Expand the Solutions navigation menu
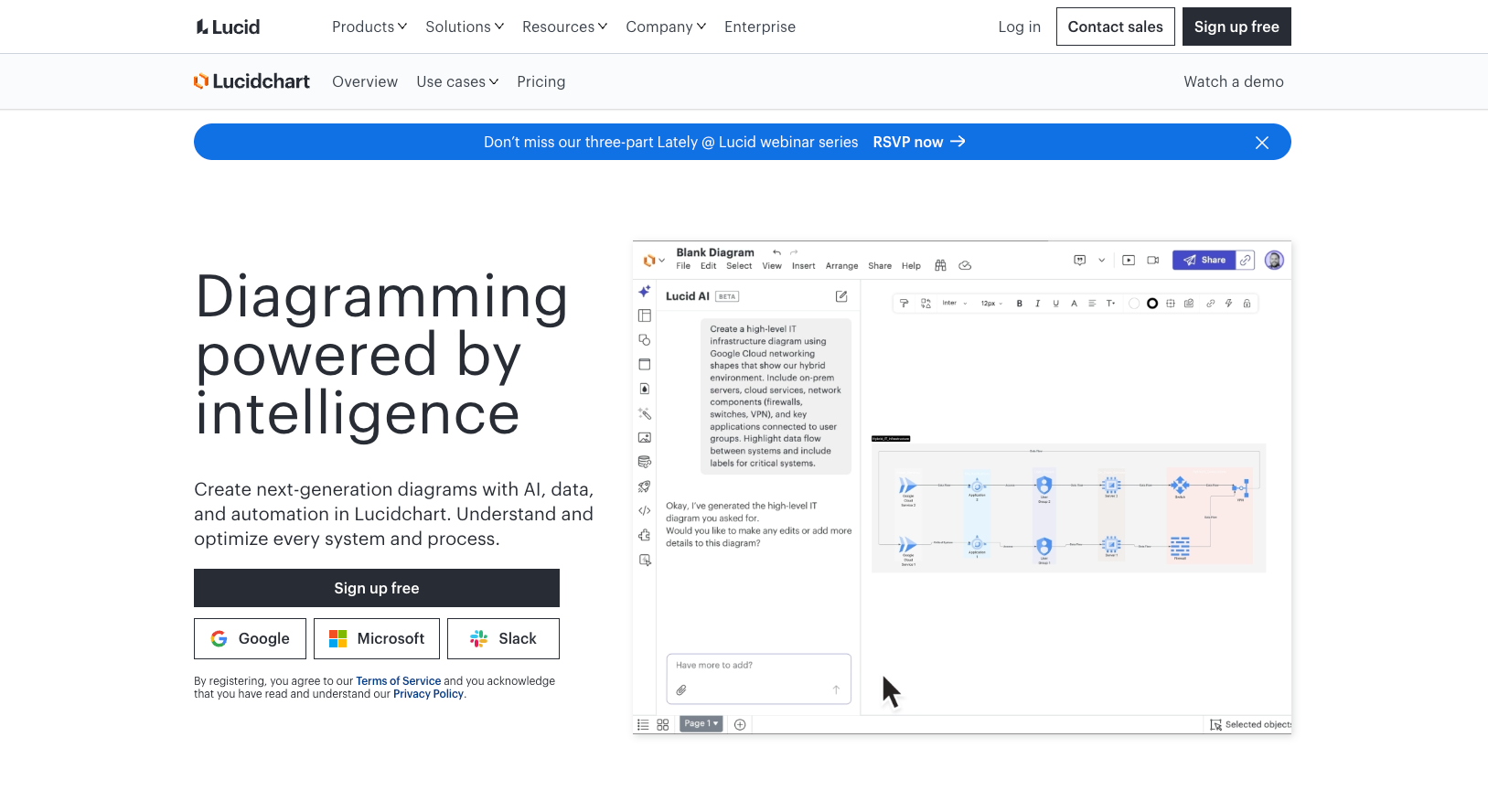 coord(464,27)
